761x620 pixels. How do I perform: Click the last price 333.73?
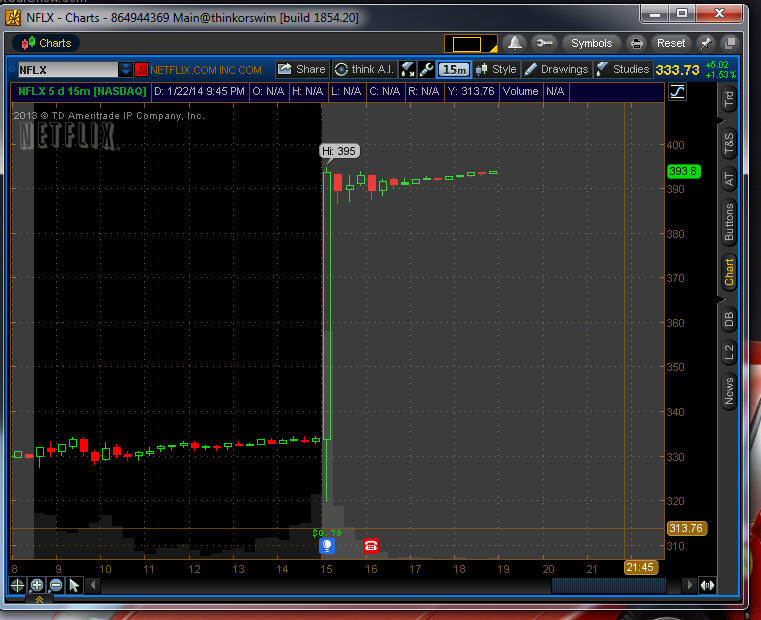[678, 70]
